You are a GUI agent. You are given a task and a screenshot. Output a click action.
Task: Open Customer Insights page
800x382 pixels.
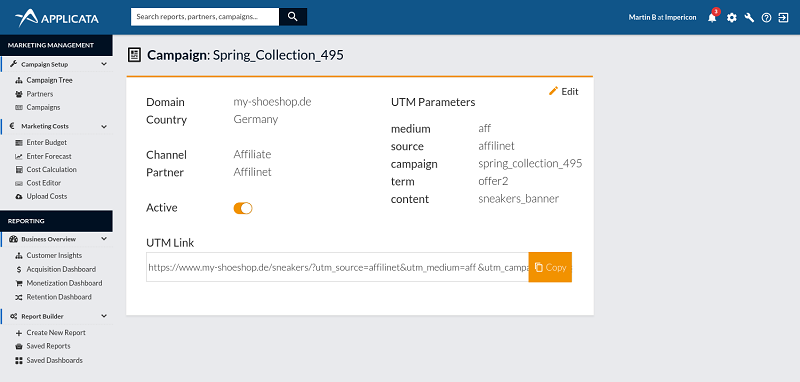pyautogui.click(x=54, y=256)
